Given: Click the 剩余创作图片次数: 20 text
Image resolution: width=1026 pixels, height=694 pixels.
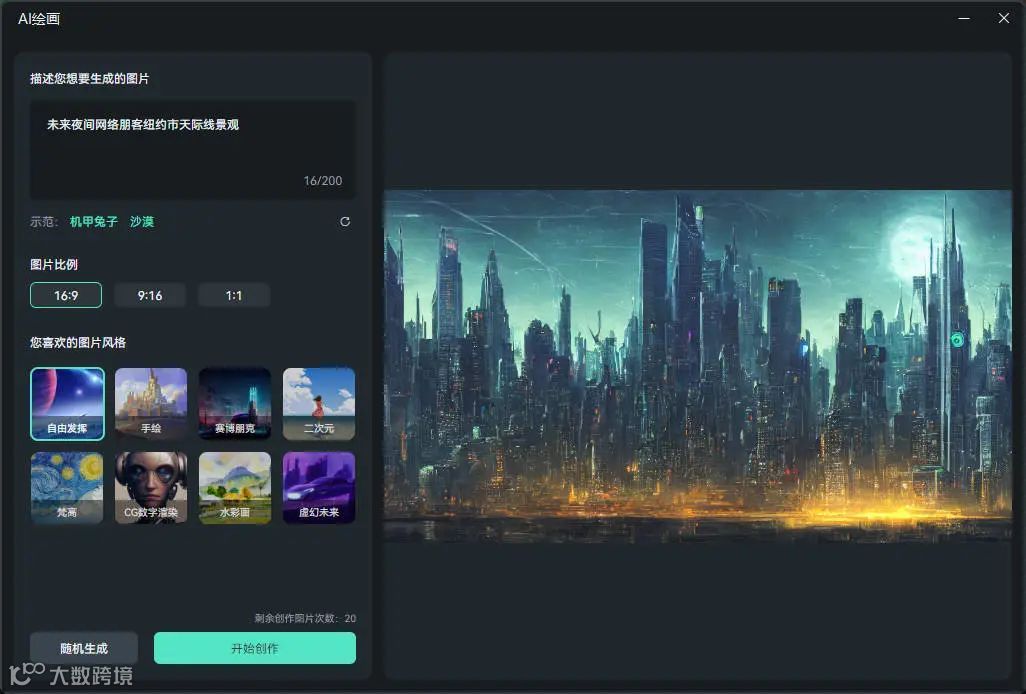Looking at the screenshot, I should (x=305, y=618).
